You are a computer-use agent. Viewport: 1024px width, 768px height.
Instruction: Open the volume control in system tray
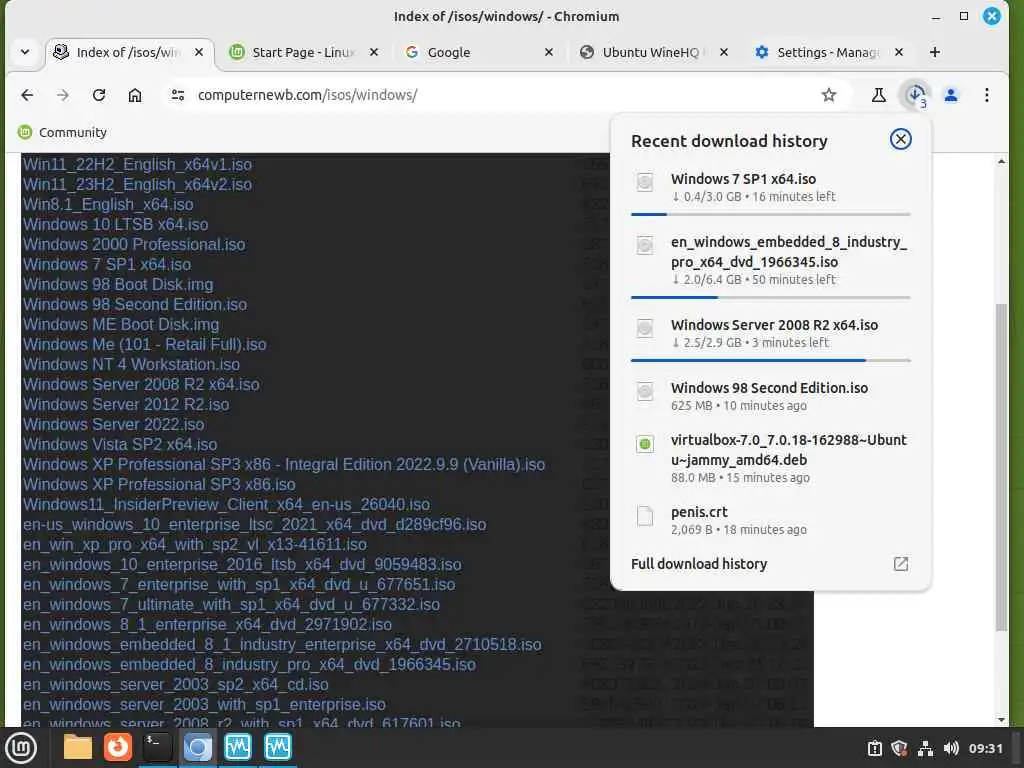952,748
